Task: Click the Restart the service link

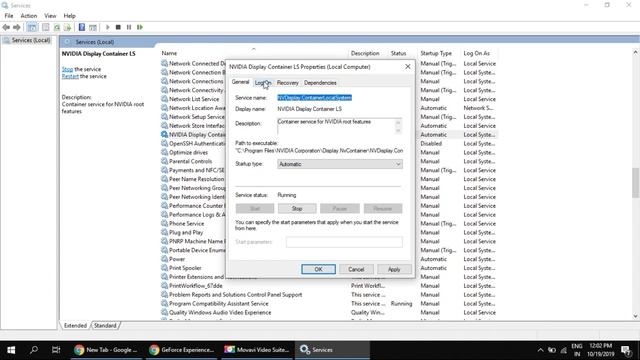Action: coord(70,76)
